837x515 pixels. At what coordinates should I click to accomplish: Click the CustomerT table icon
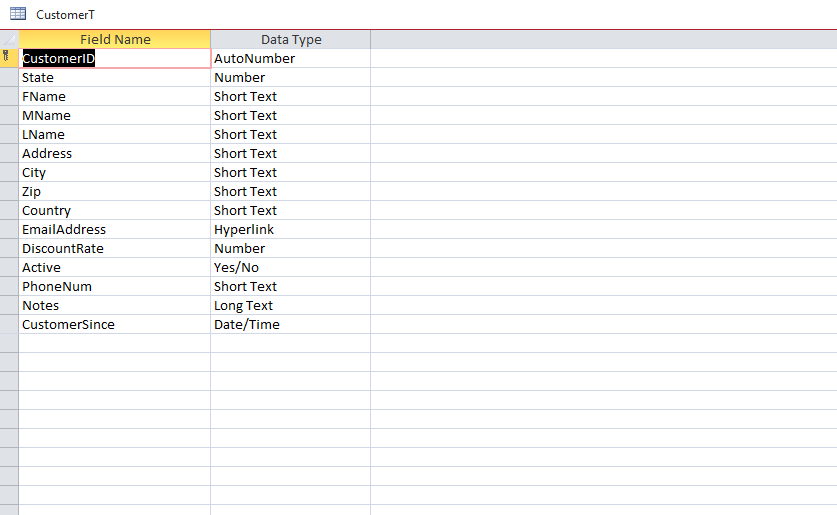pos(18,14)
